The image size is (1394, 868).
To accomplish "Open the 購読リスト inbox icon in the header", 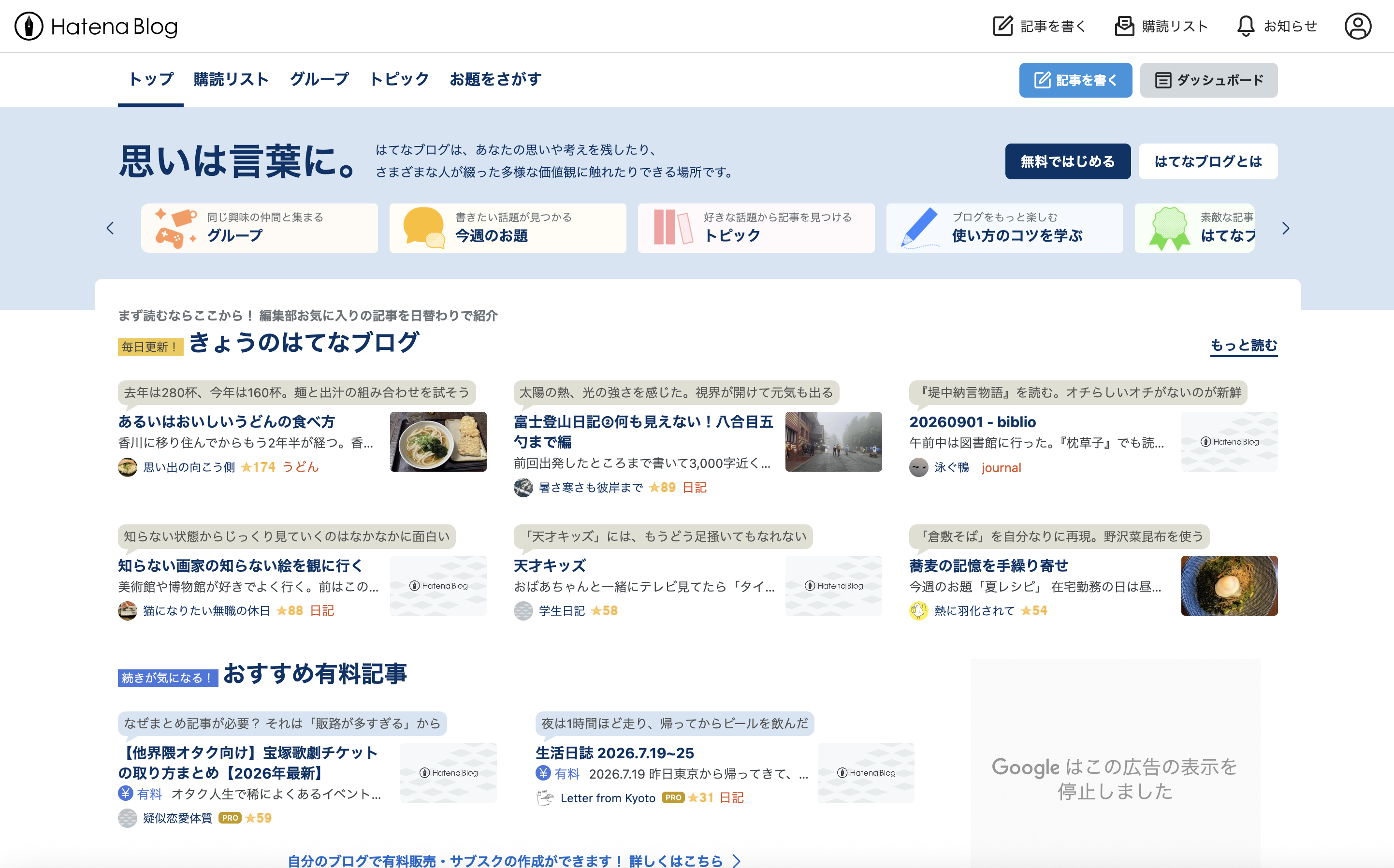I will pos(1124,27).
